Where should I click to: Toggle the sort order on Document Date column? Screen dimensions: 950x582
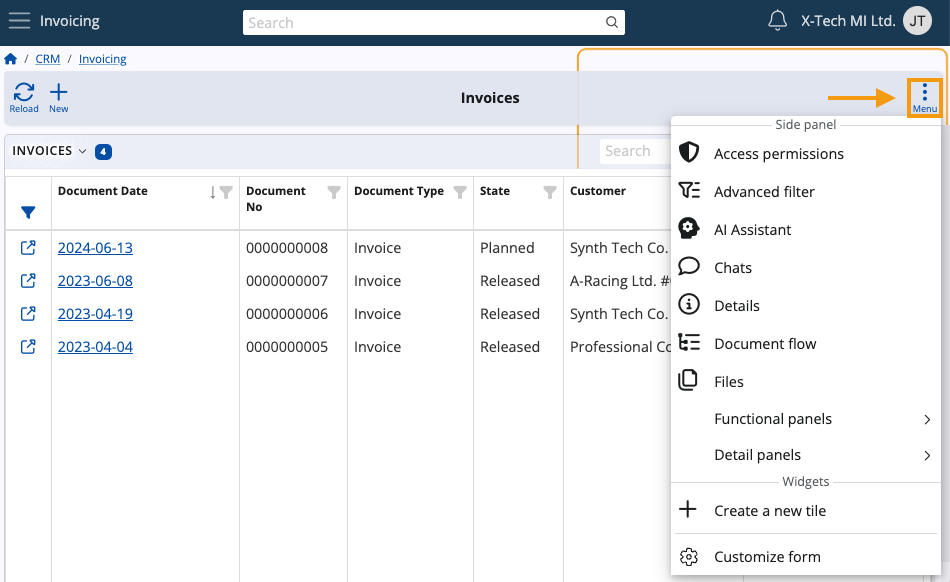[x=213, y=190]
